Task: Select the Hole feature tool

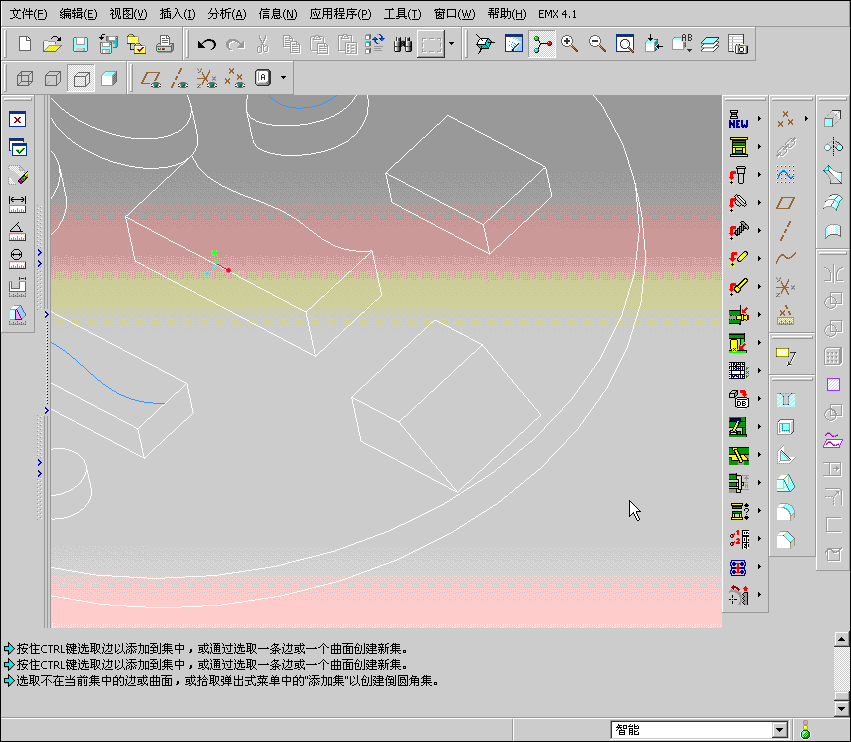Action: point(786,399)
